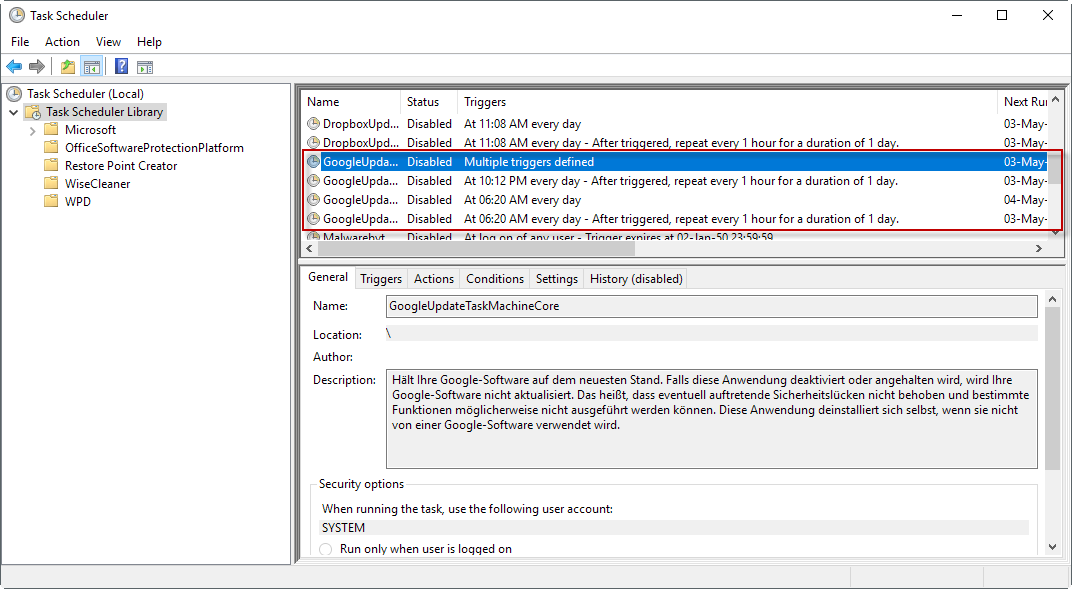Screen dimensions: 1072x589
Task: Open the View menu
Action: pyautogui.click(x=108, y=42)
